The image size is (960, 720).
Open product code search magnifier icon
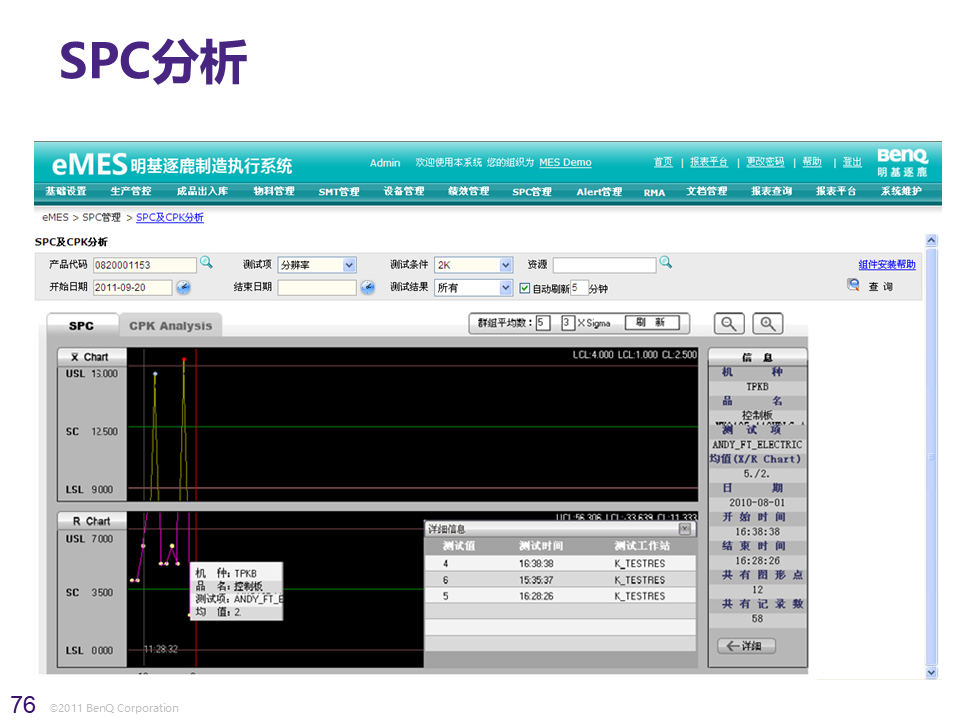click(x=206, y=263)
